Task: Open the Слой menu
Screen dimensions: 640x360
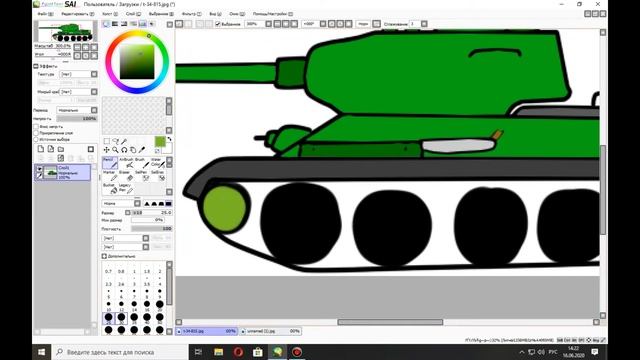Action: coord(133,14)
